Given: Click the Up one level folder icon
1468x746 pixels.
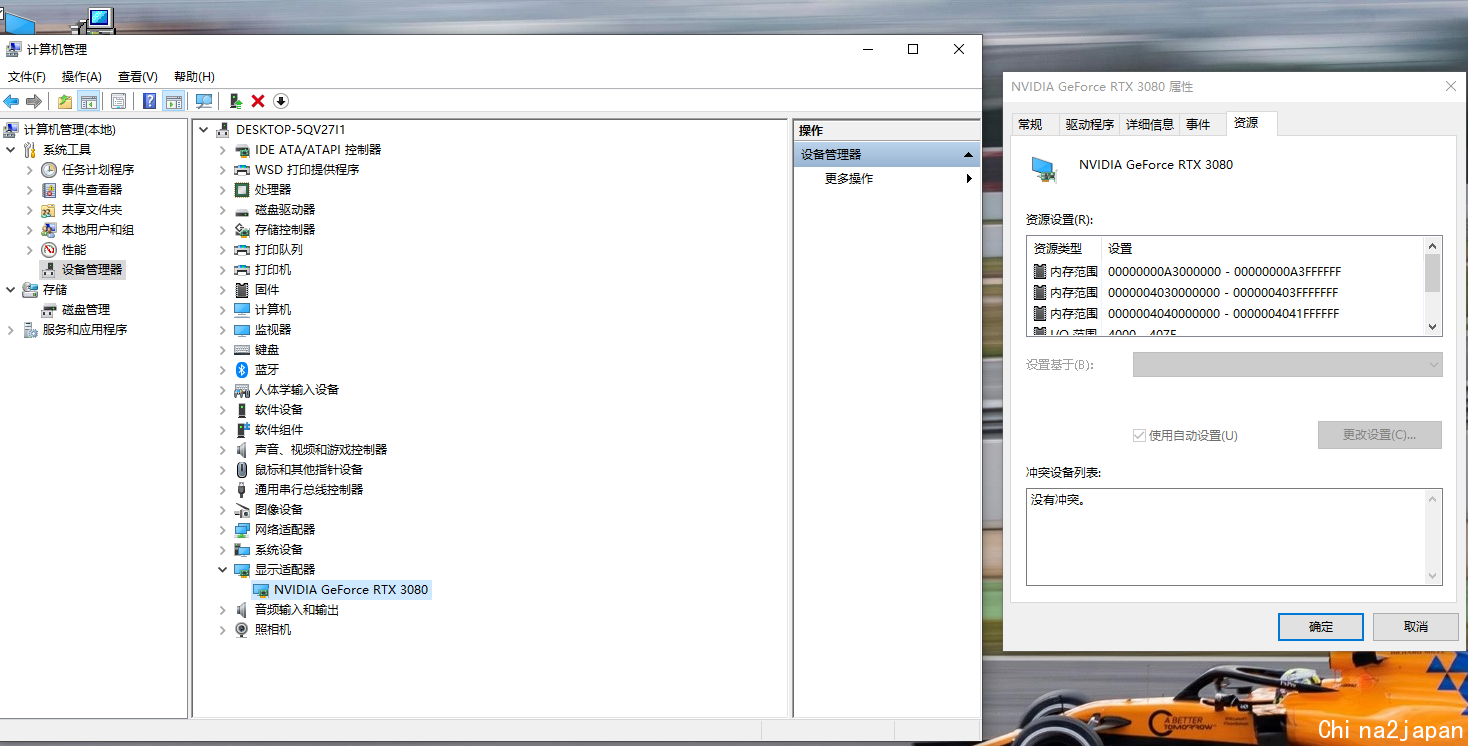Looking at the screenshot, I should click(x=65, y=101).
